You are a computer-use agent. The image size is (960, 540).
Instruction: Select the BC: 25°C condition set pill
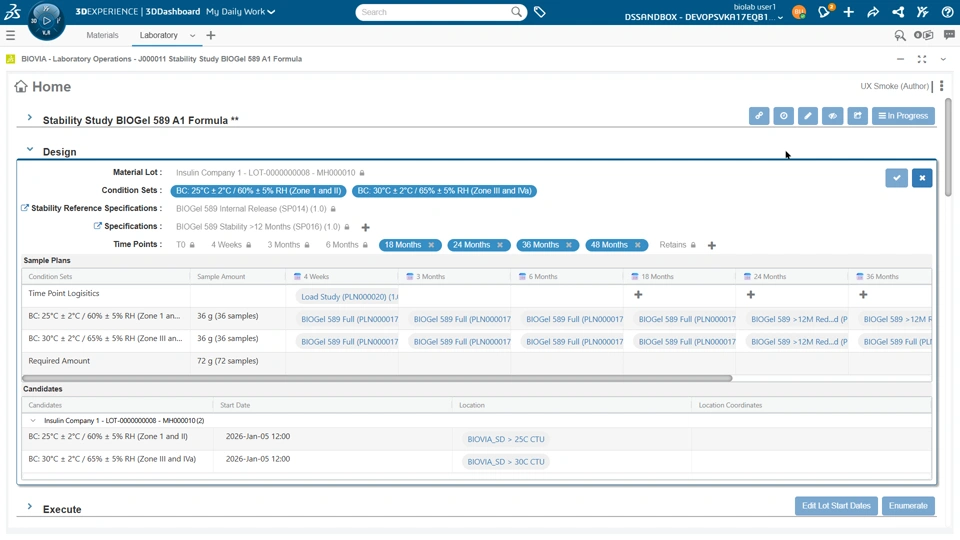coord(258,191)
